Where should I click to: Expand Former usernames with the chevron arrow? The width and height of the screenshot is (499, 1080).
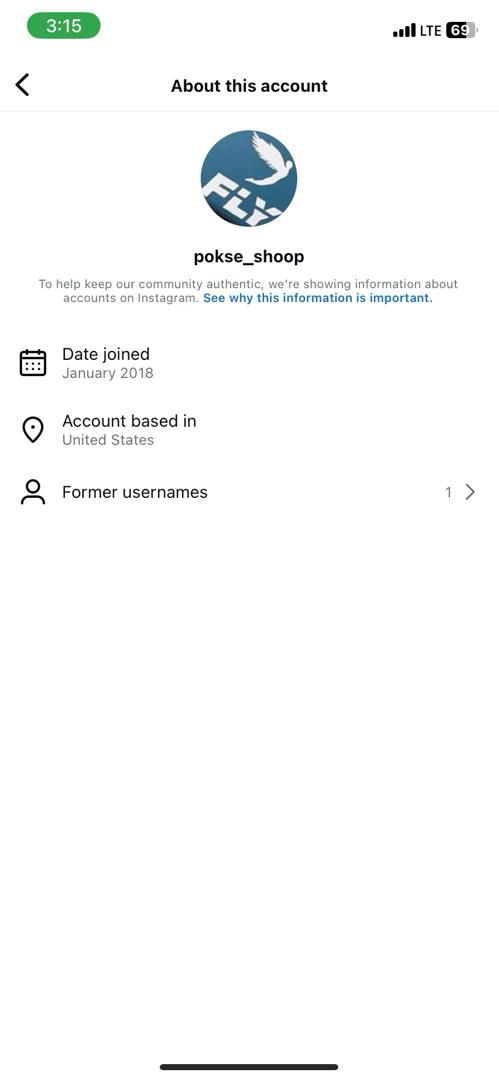point(470,492)
